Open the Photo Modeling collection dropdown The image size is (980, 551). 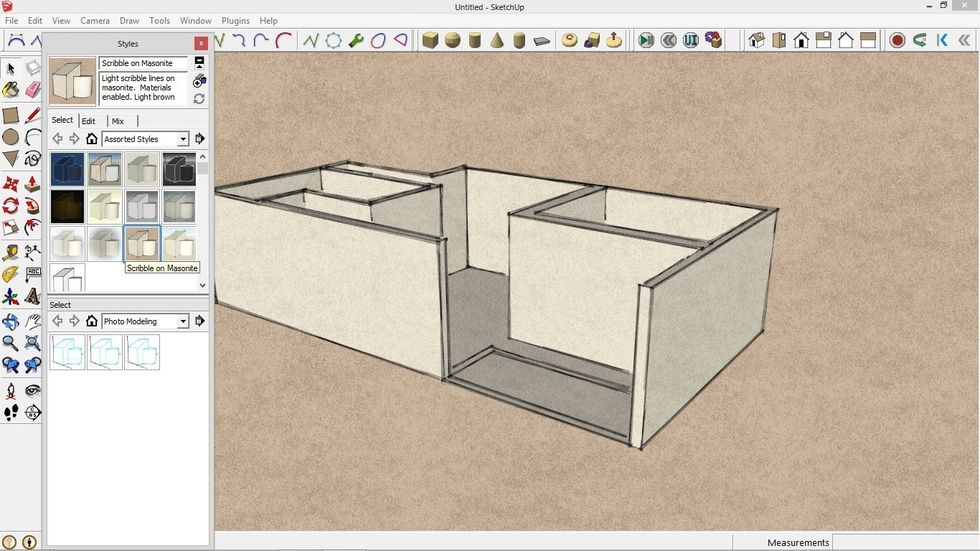[183, 321]
